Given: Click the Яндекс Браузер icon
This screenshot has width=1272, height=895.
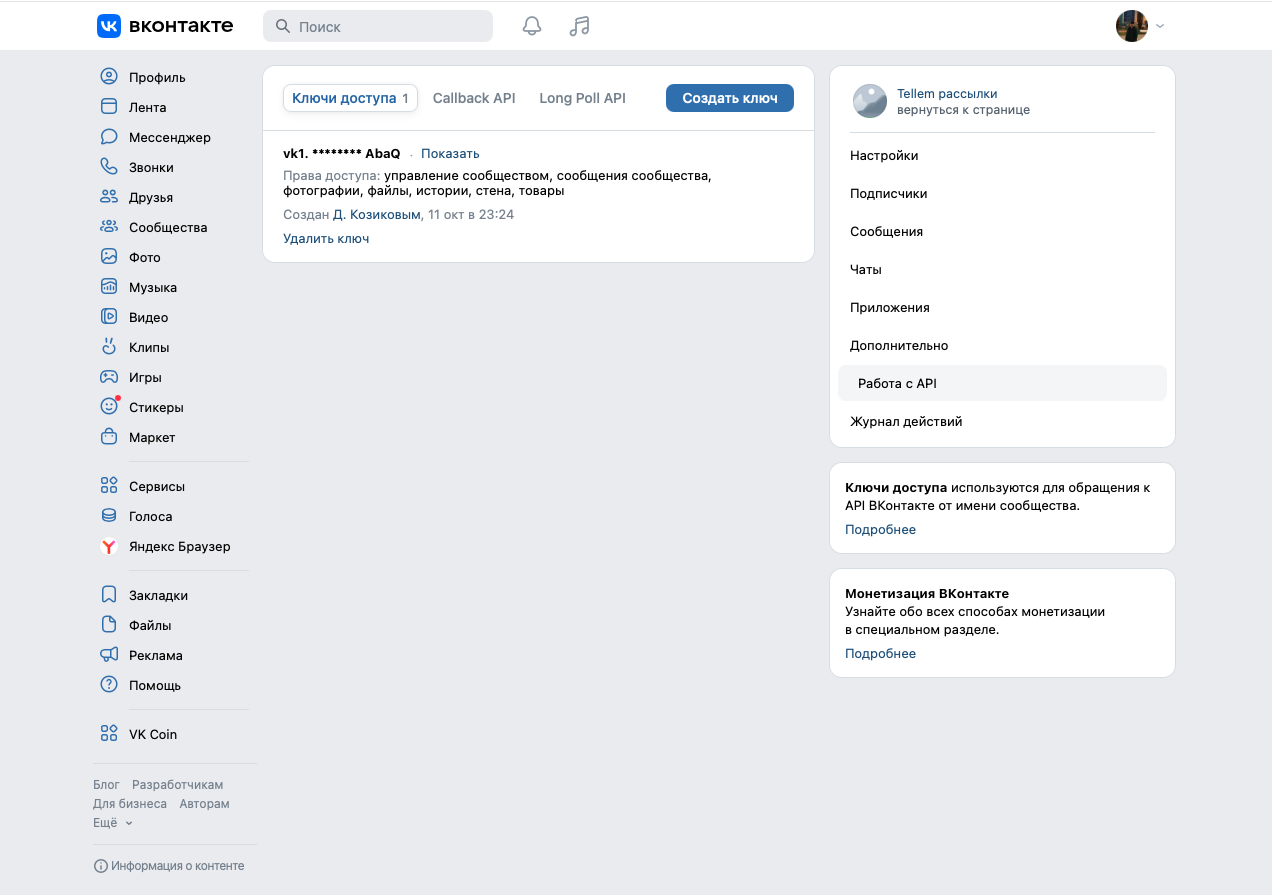Looking at the screenshot, I should click(109, 546).
